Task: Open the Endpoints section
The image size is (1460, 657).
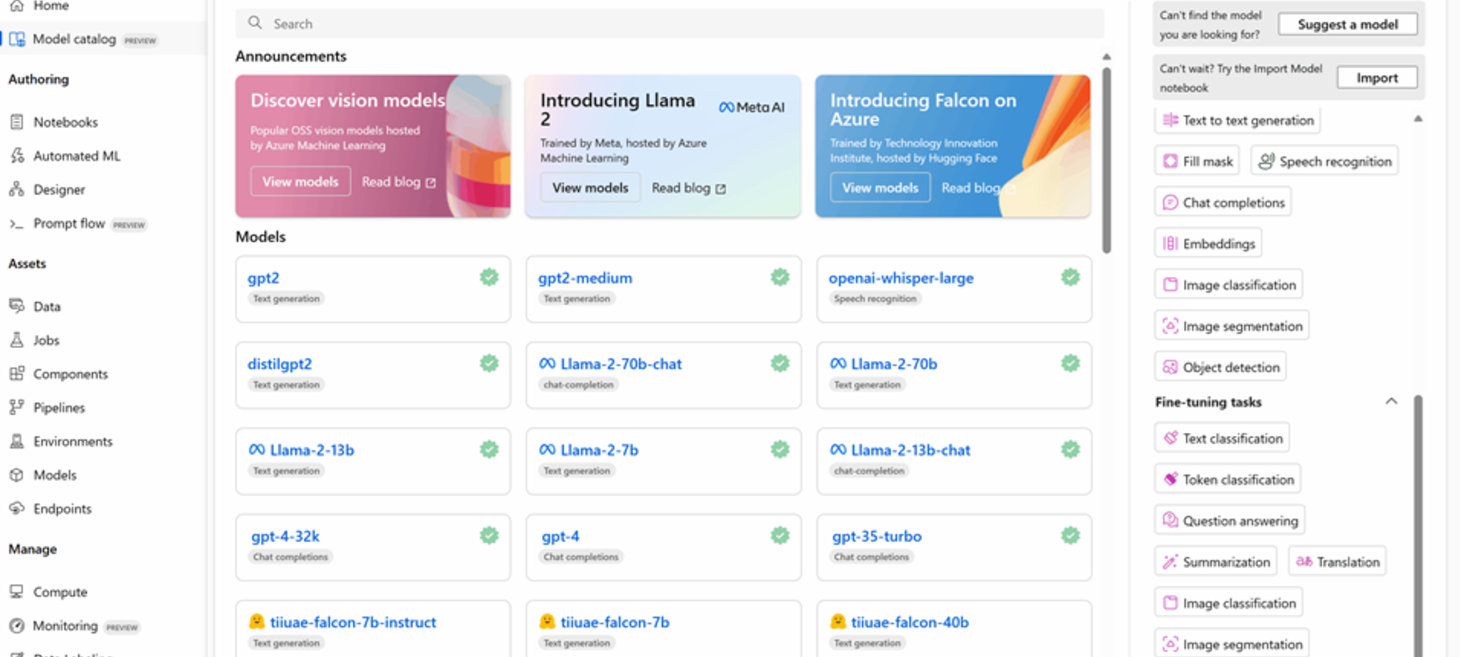Action: click(x=19, y=508)
